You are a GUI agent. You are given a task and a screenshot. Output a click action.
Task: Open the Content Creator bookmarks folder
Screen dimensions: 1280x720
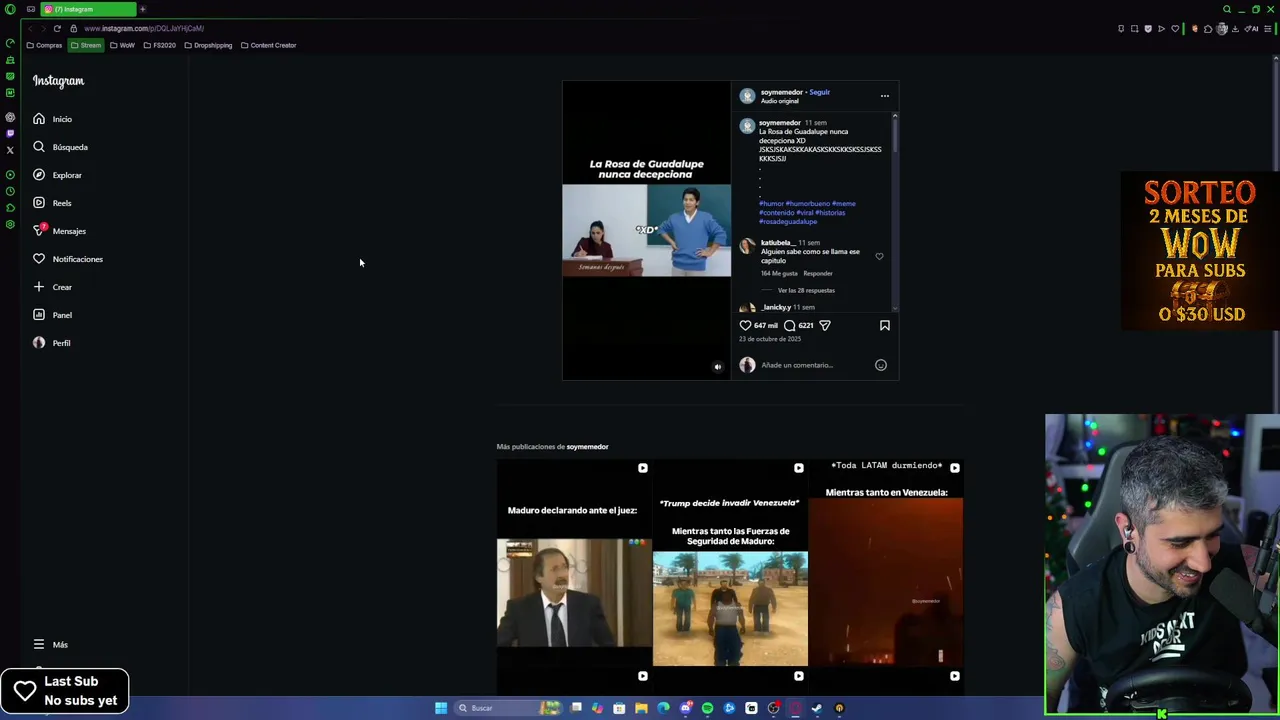tap(269, 45)
